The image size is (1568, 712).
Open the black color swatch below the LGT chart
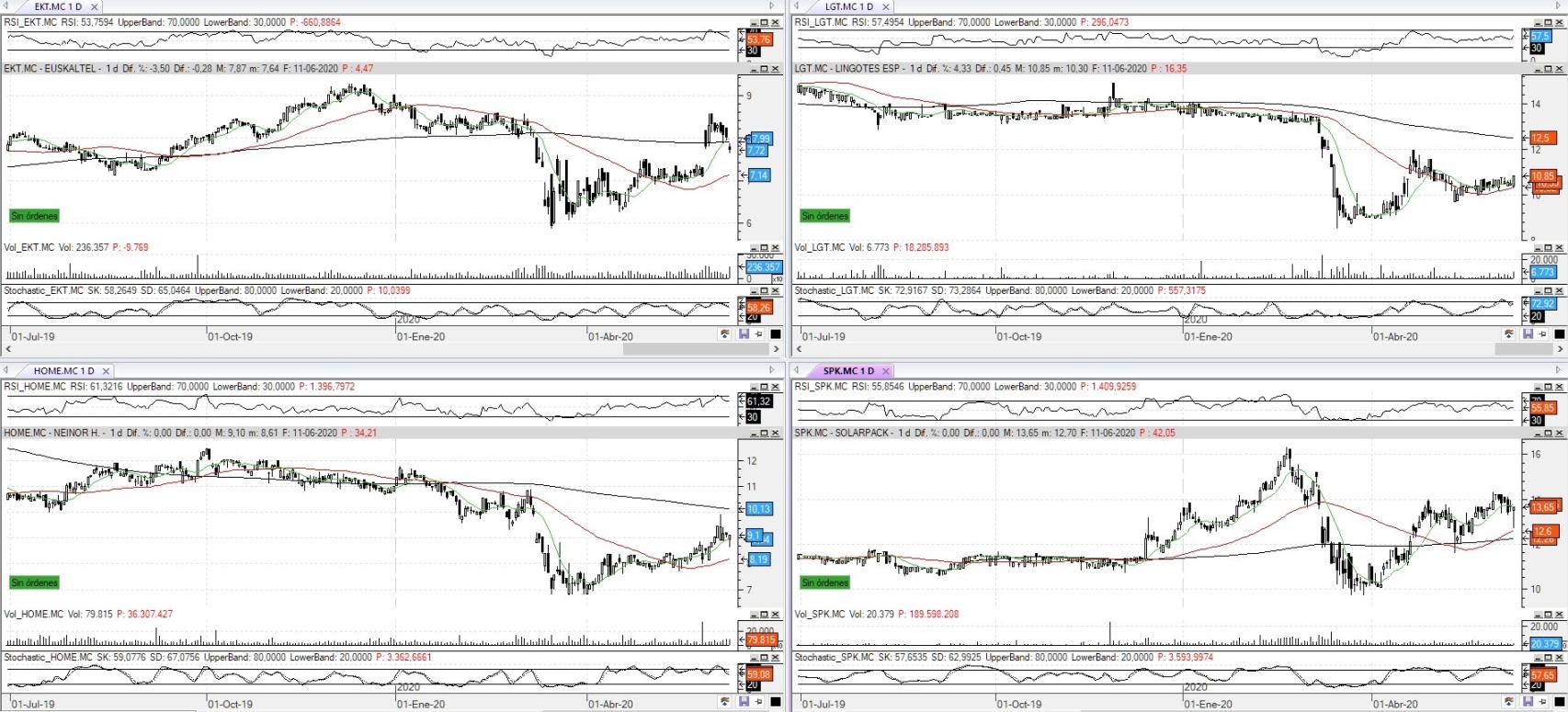click(x=1559, y=334)
